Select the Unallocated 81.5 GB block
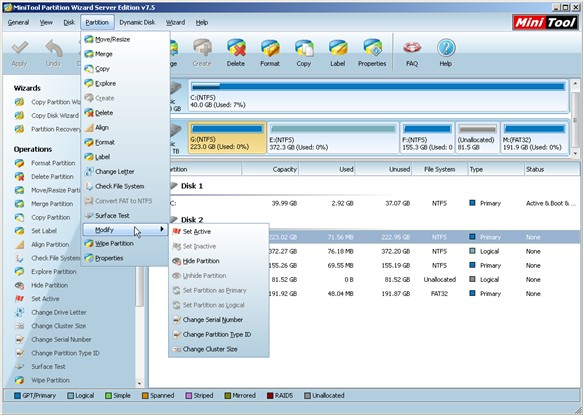The image size is (584, 416). point(477,137)
